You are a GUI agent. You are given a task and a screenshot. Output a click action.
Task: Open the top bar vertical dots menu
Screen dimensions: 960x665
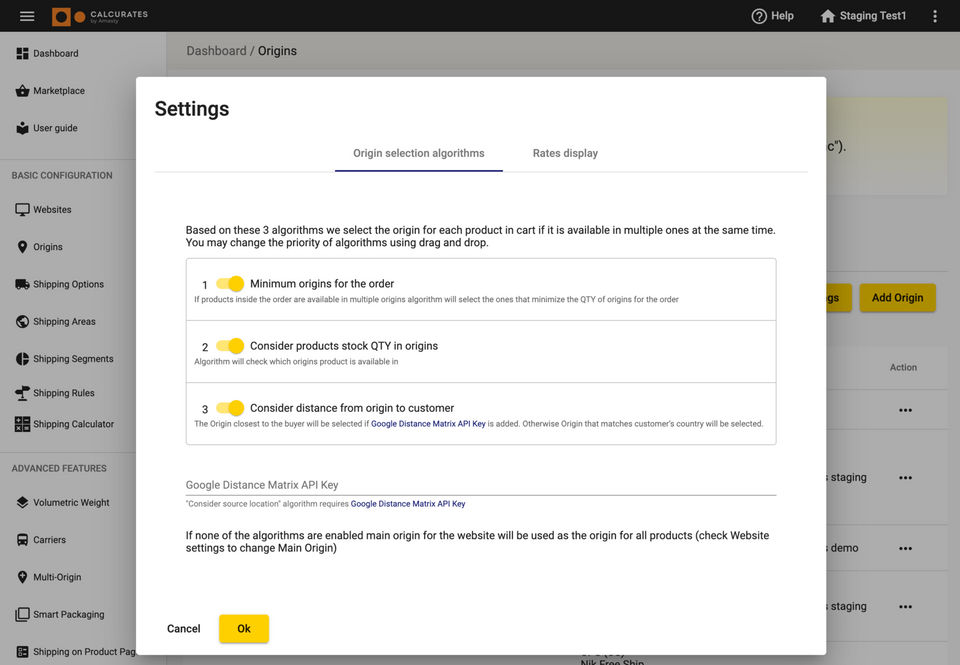[934, 16]
